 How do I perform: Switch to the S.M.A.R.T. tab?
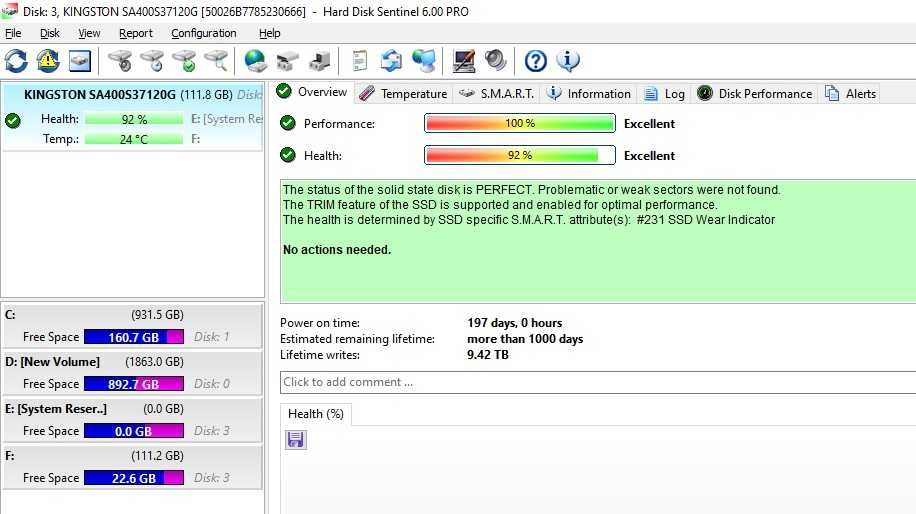(x=497, y=93)
